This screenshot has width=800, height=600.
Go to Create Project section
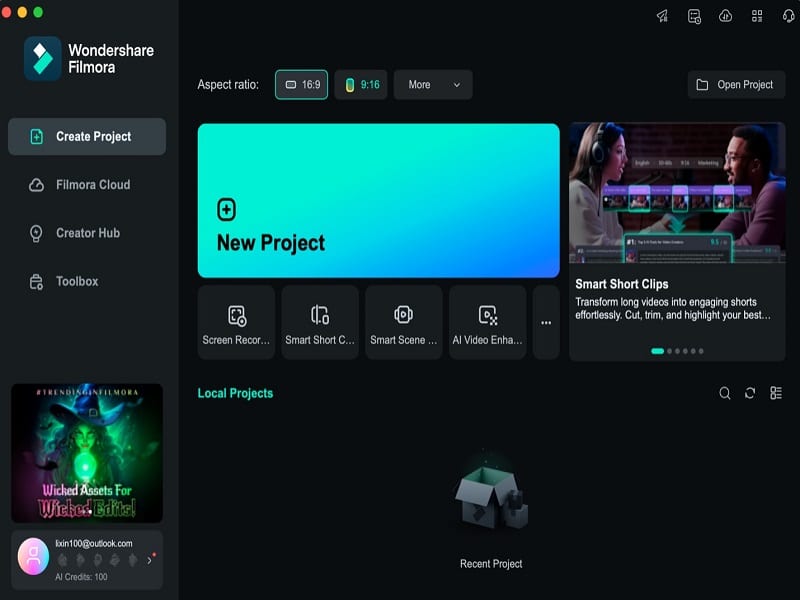coord(87,137)
